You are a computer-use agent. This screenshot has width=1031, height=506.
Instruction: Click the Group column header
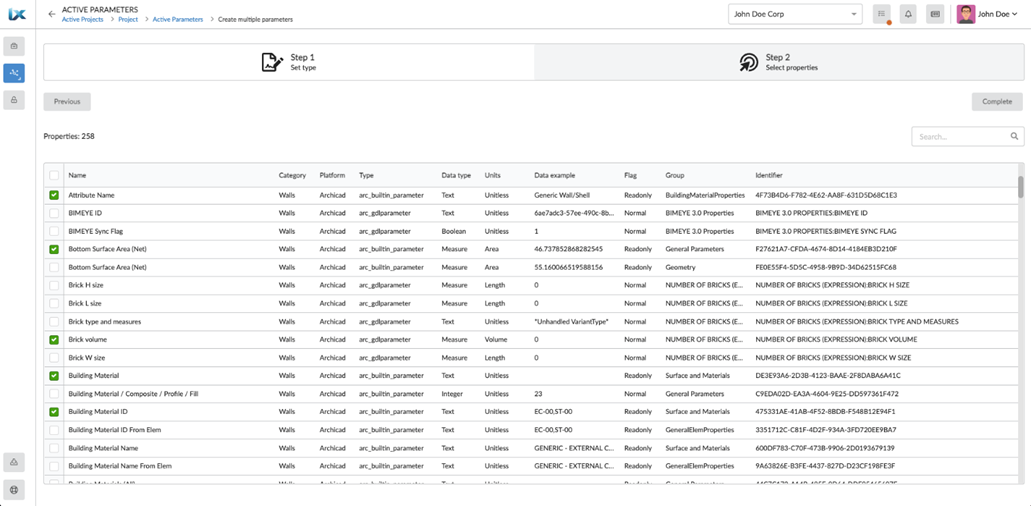pos(675,175)
